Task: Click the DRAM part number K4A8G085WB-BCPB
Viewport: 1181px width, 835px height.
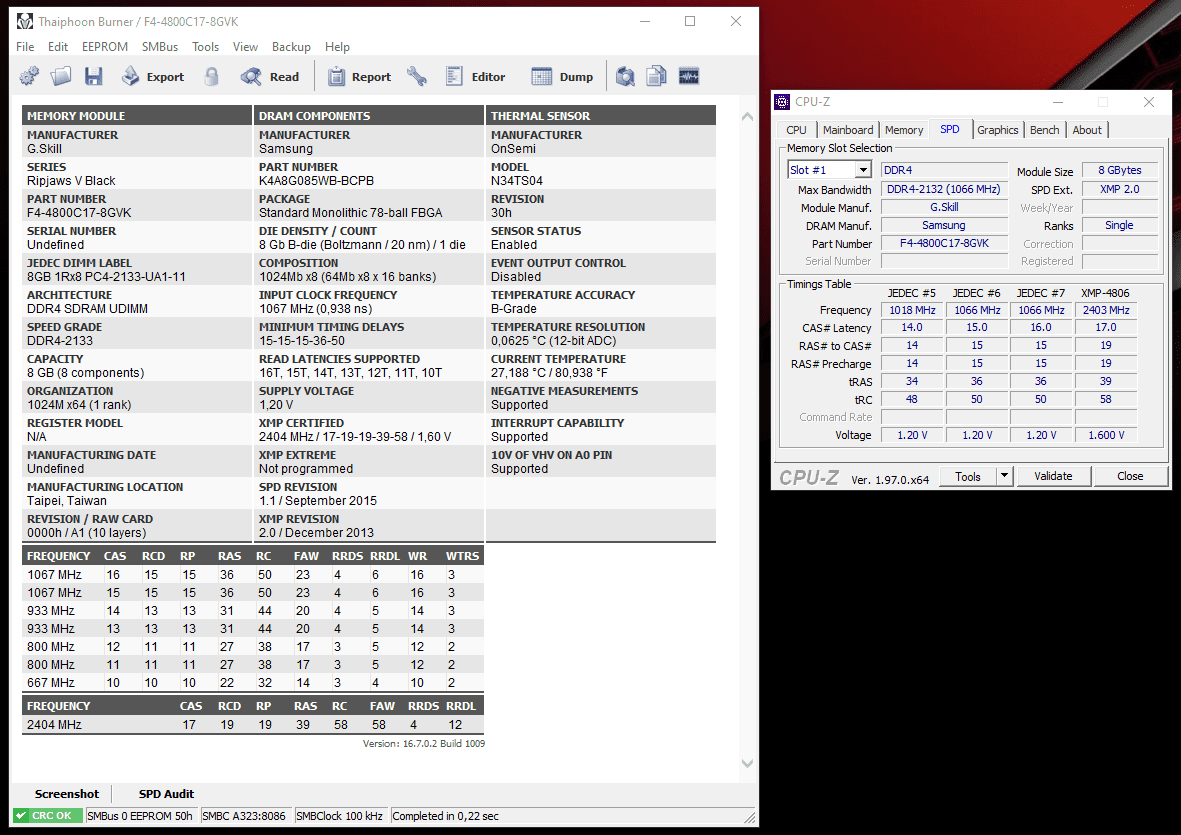Action: click(316, 181)
